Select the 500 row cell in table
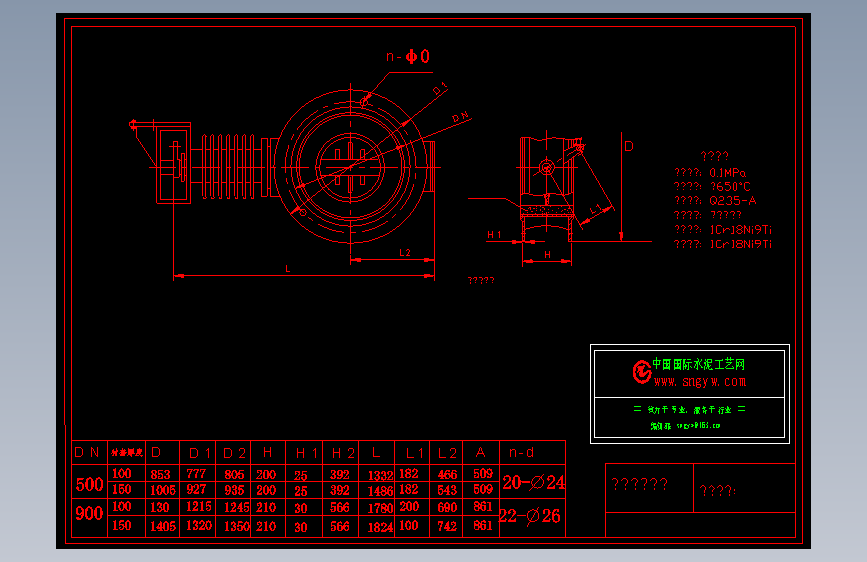The image size is (867, 562). [x=90, y=485]
